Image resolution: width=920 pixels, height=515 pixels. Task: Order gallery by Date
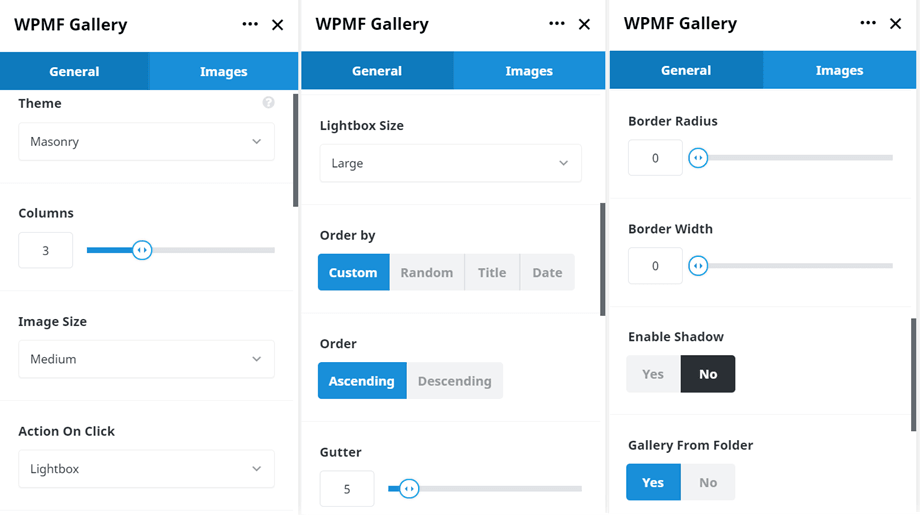coord(547,272)
